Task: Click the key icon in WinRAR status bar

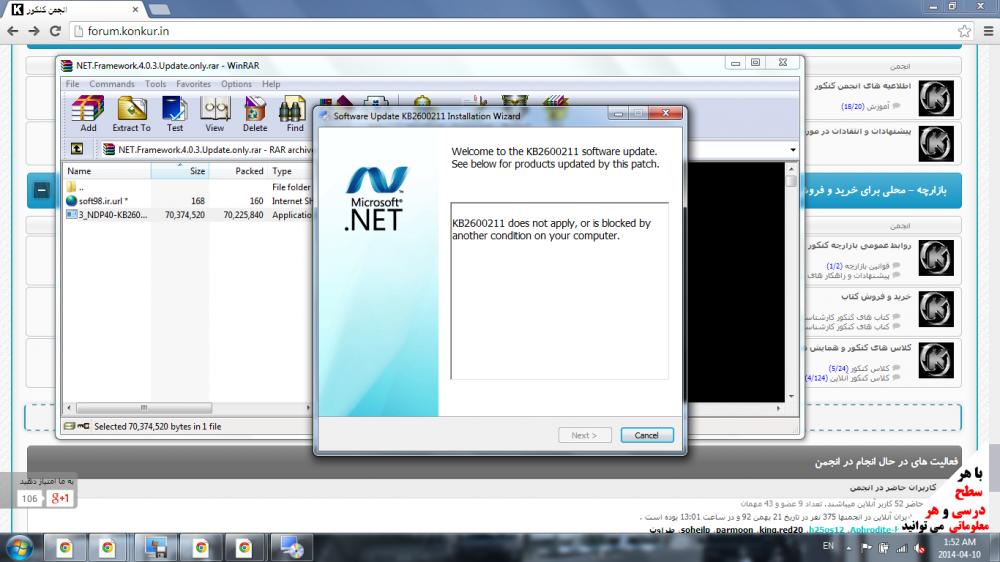Action: click(x=84, y=426)
